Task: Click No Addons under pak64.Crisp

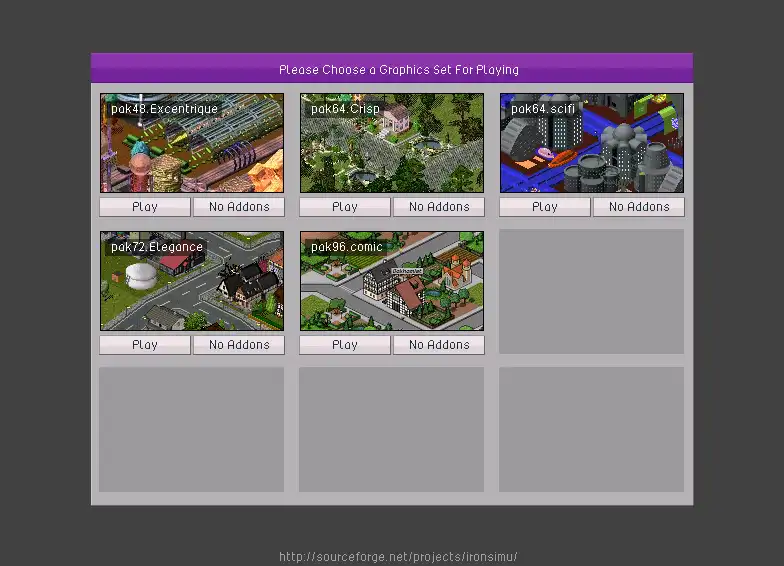Action: pos(439,207)
